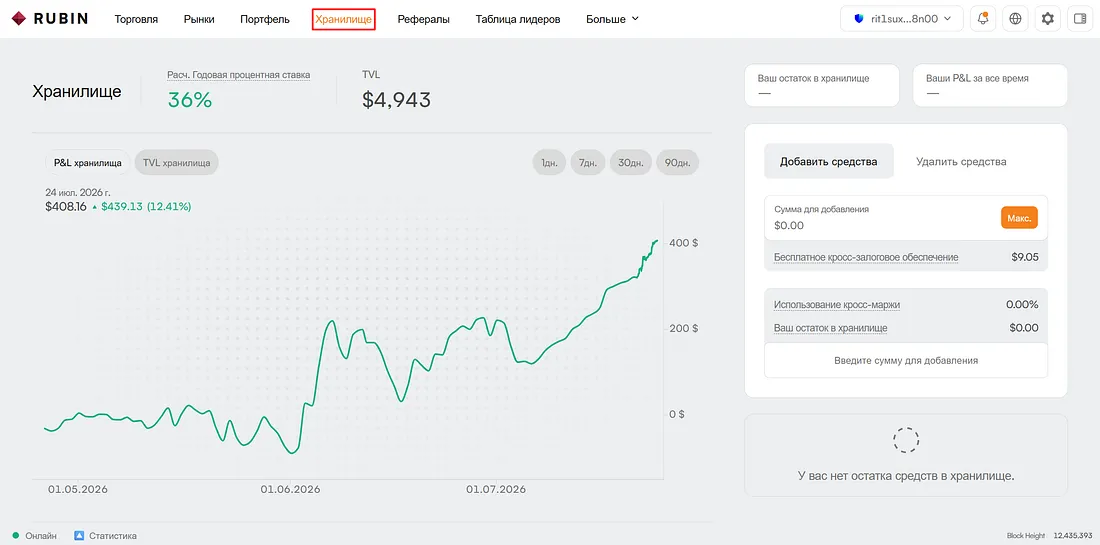Focus the Сумма для добавления field
The height and width of the screenshot is (545, 1100).
(882, 218)
